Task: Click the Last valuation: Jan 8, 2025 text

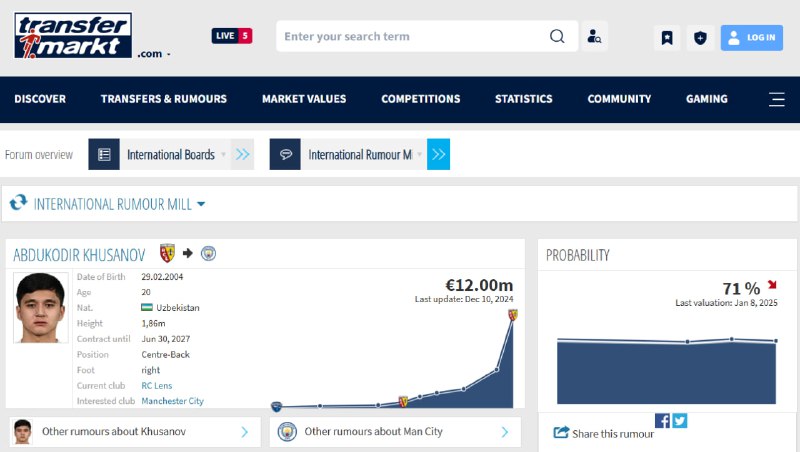Action: [727, 303]
